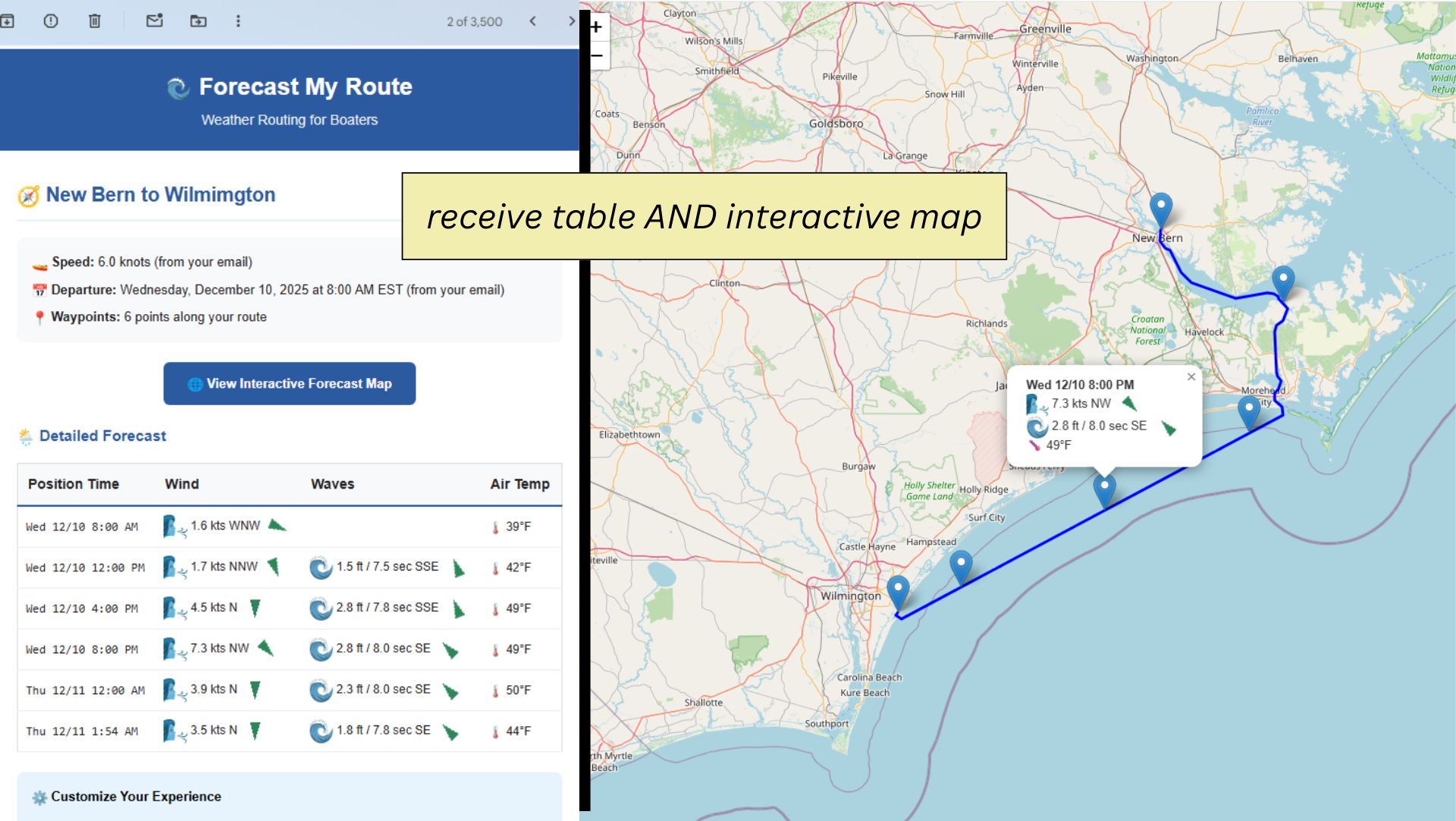The image size is (1456, 821).
Task: Open the three-dot more options menu
Action: (238, 21)
